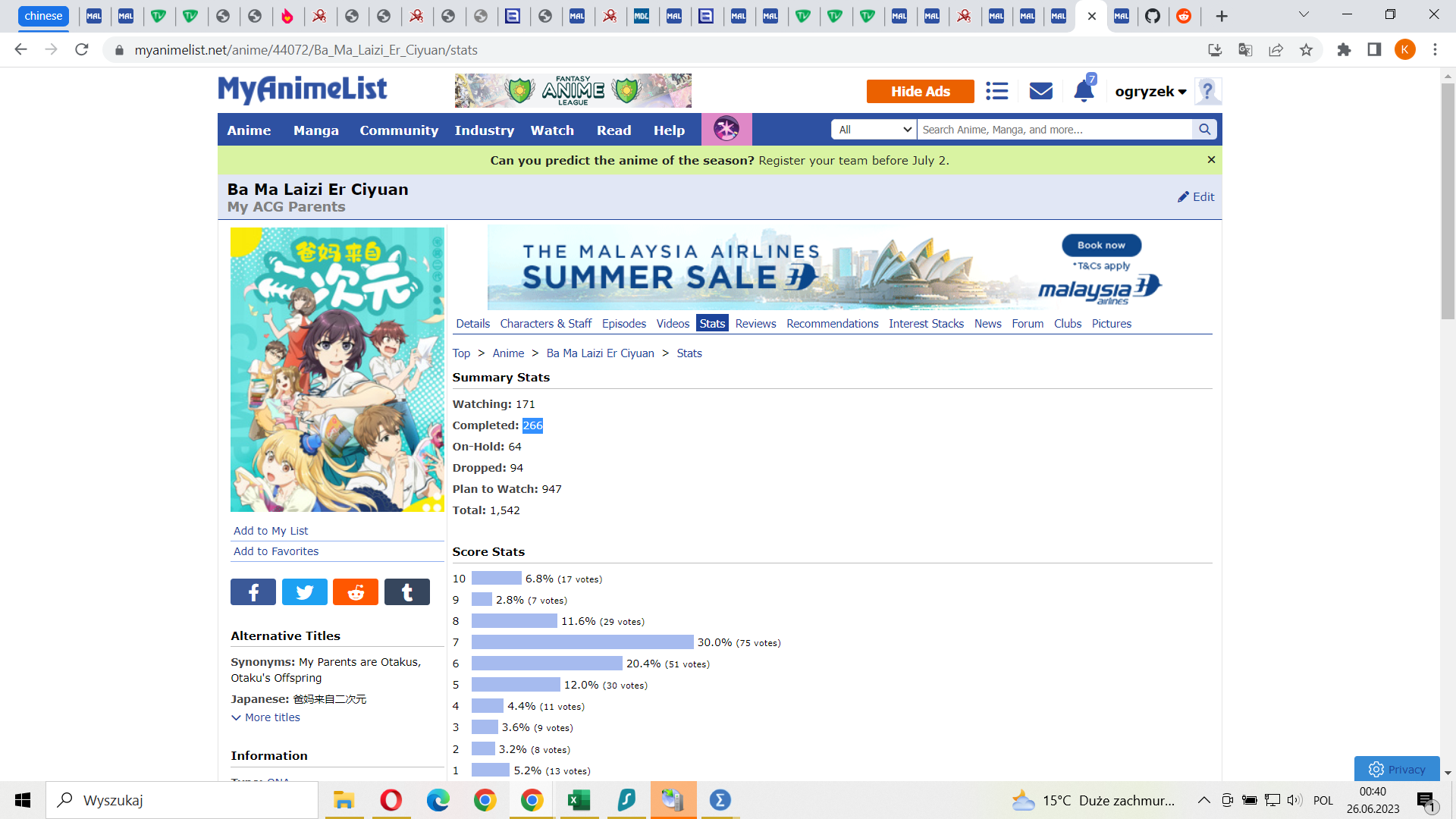Click Add to My List link

[271, 531]
